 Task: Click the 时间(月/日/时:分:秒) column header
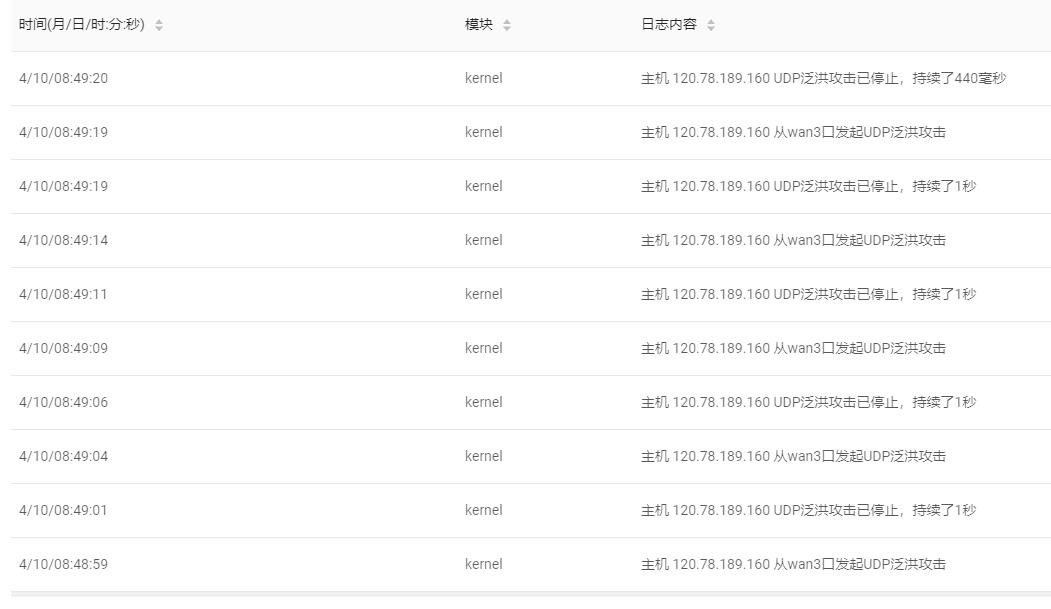coord(82,24)
